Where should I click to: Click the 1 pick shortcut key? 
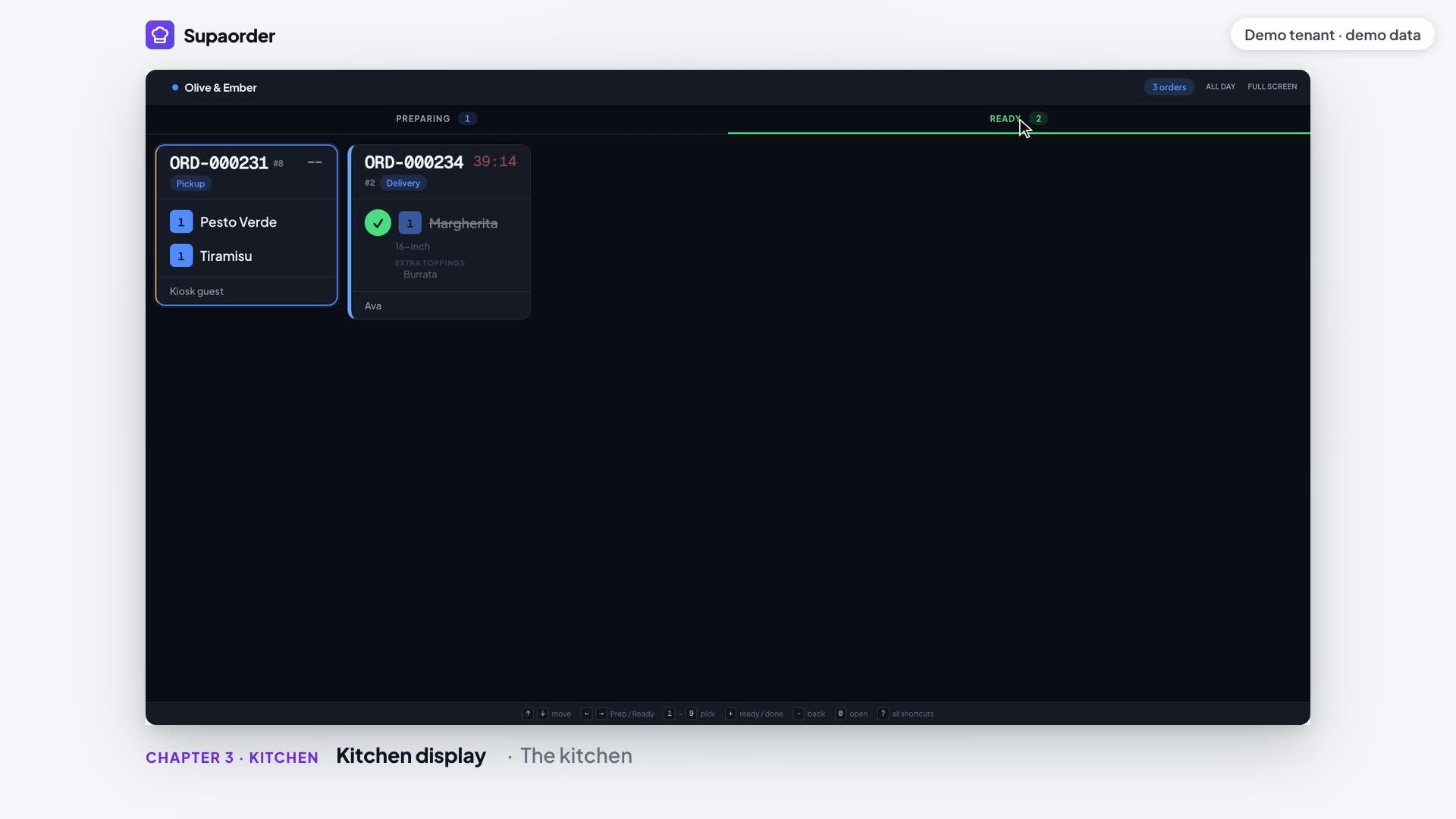pos(669,714)
